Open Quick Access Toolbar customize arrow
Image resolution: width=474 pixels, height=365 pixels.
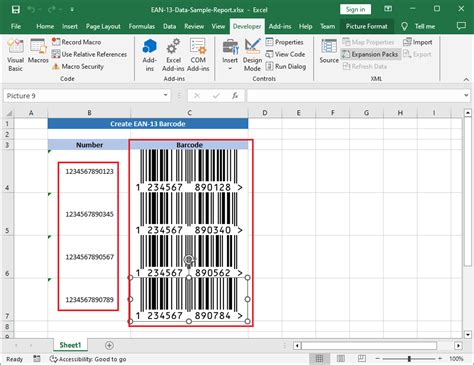[x=72, y=10]
